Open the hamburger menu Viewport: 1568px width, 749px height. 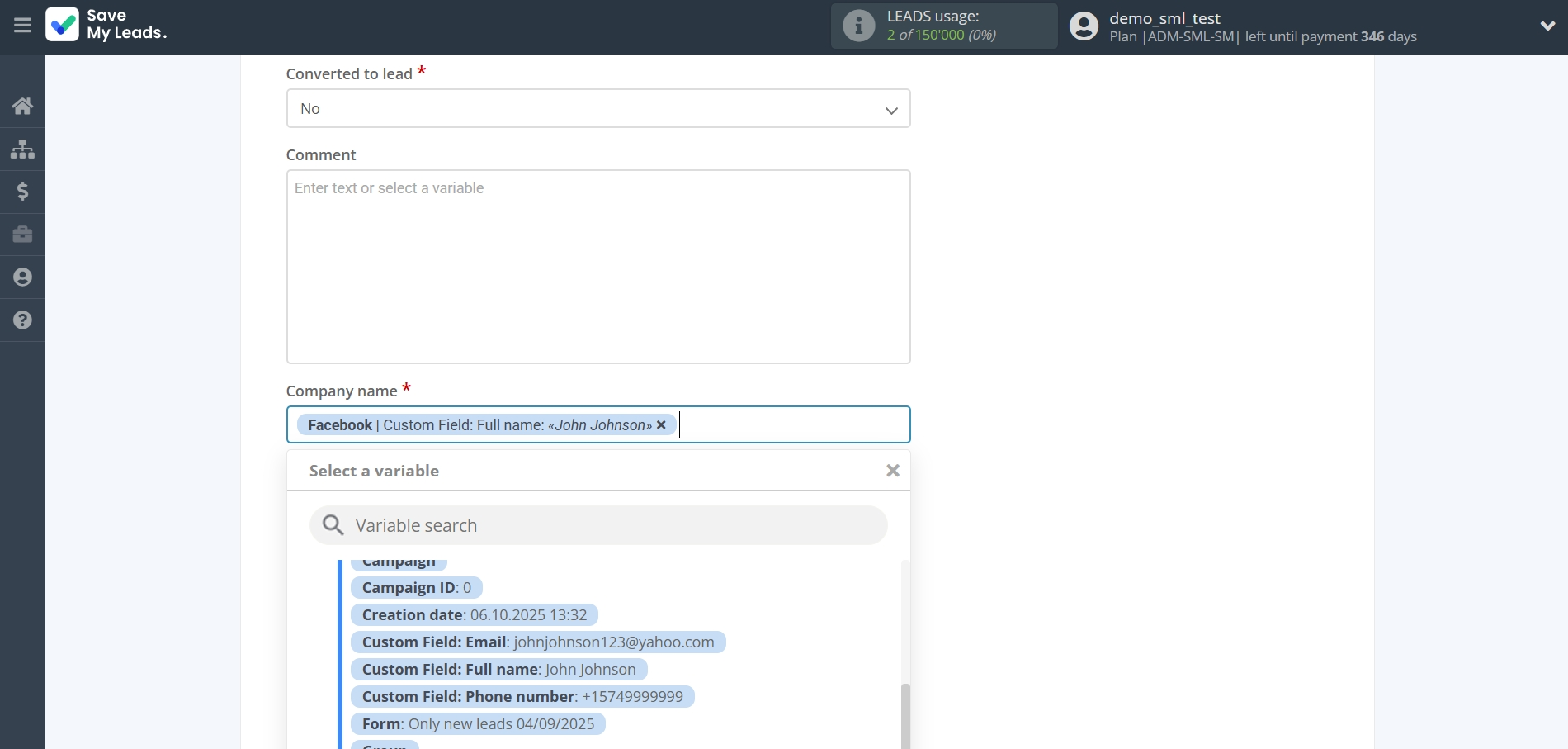(x=22, y=26)
